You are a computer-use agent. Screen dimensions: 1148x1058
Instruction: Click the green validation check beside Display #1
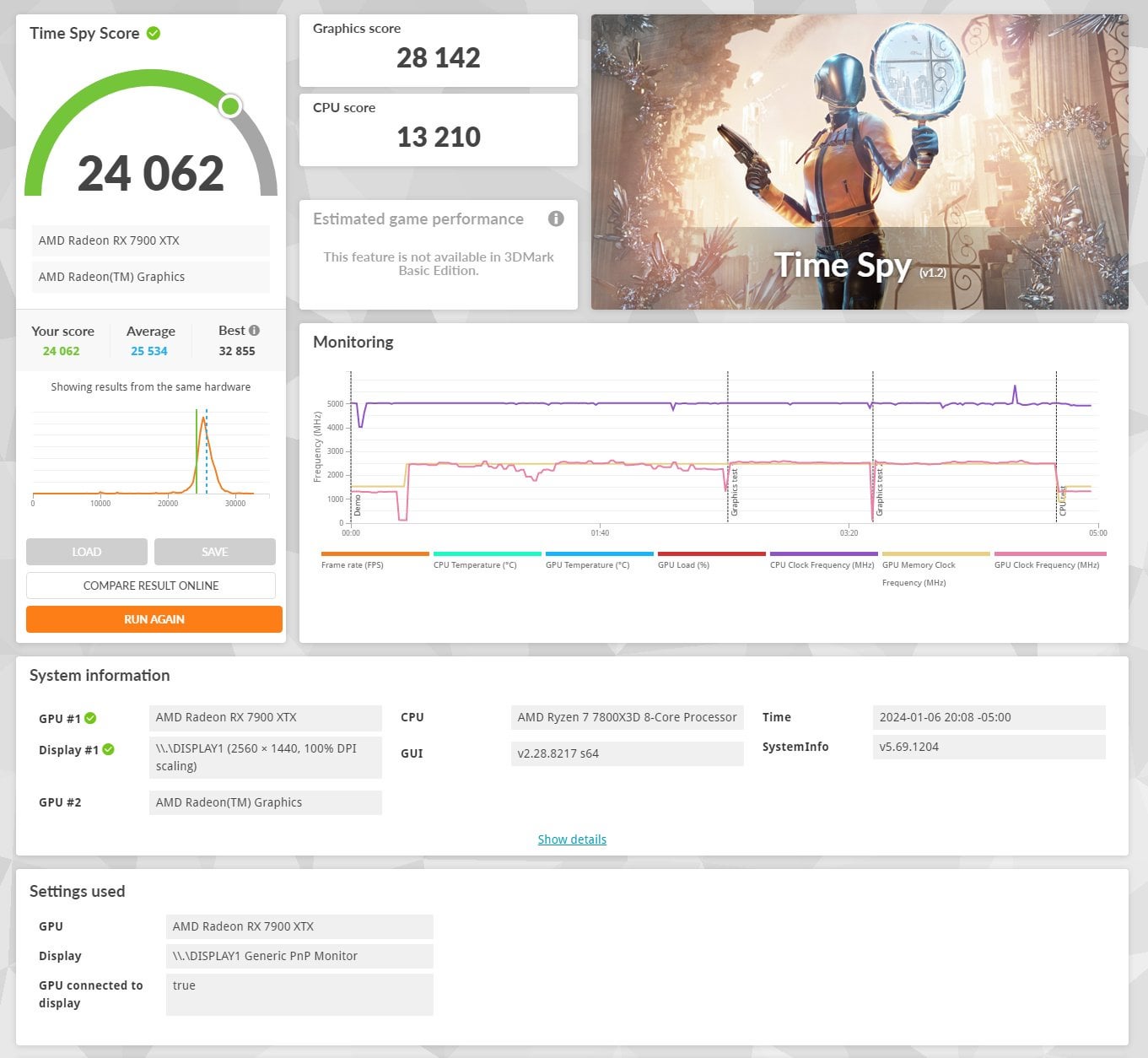[108, 749]
